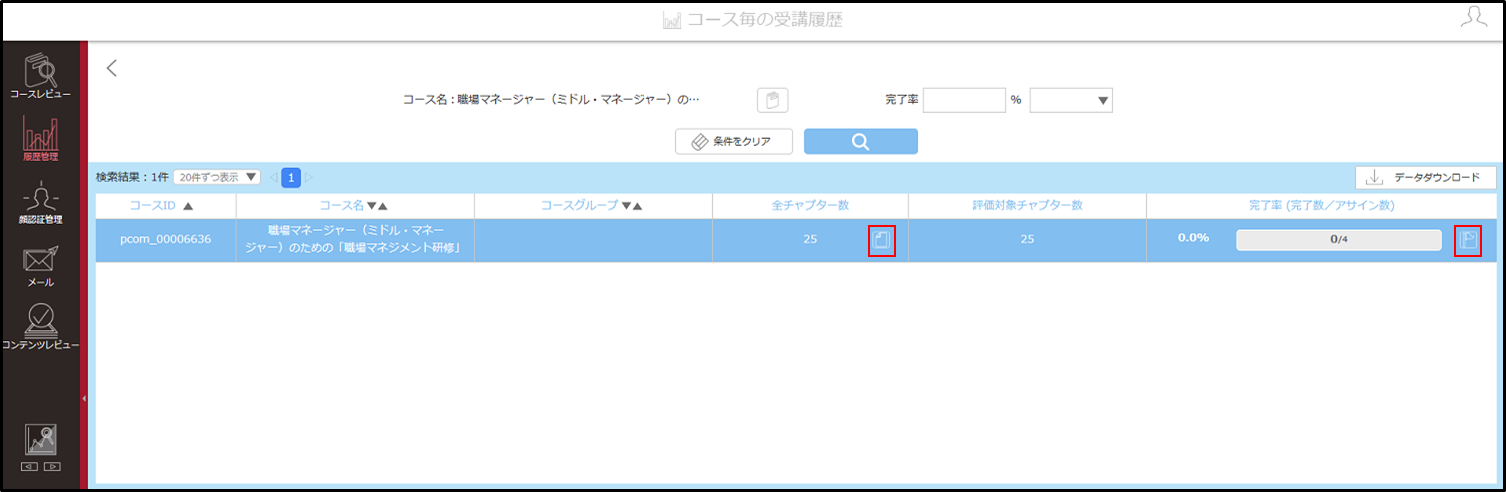This screenshot has height=492, width=1506.
Task: Click the clipboard icon beside コース名
Action: click(773, 100)
